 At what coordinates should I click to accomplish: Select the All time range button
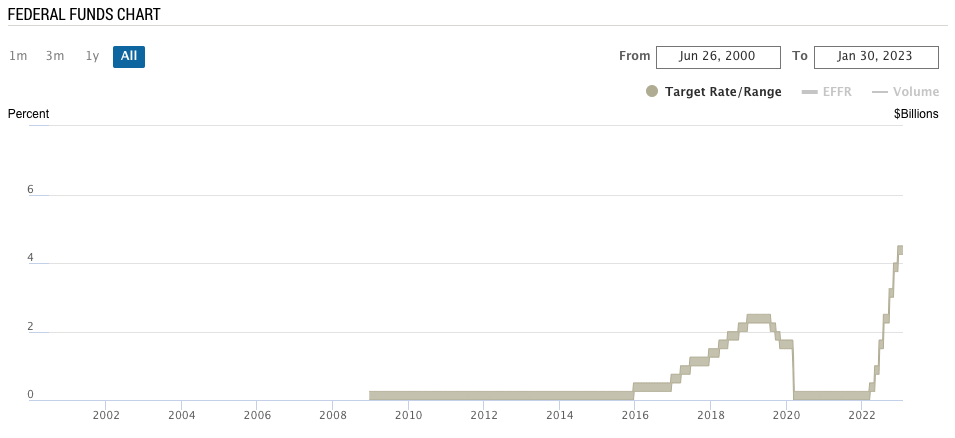click(x=129, y=56)
